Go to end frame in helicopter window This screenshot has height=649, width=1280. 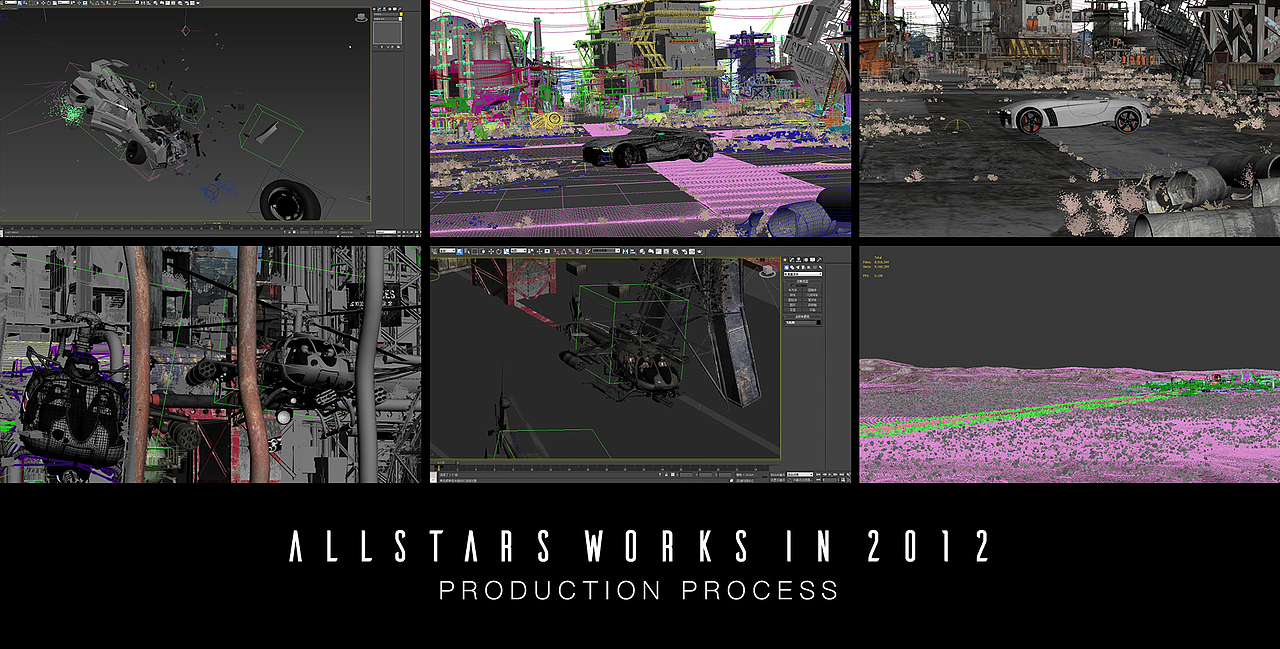click(842, 475)
